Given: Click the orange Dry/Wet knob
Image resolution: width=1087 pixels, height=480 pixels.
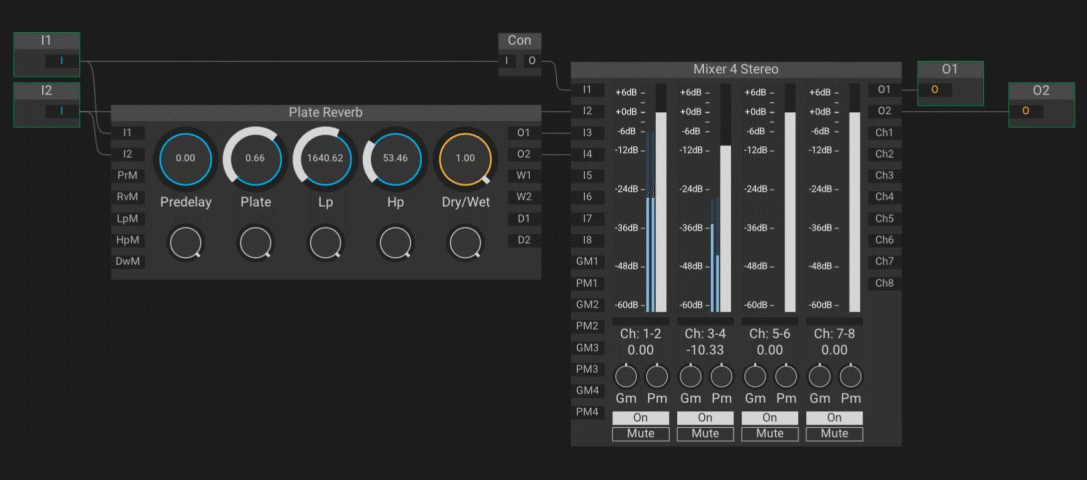Looking at the screenshot, I should (x=465, y=158).
